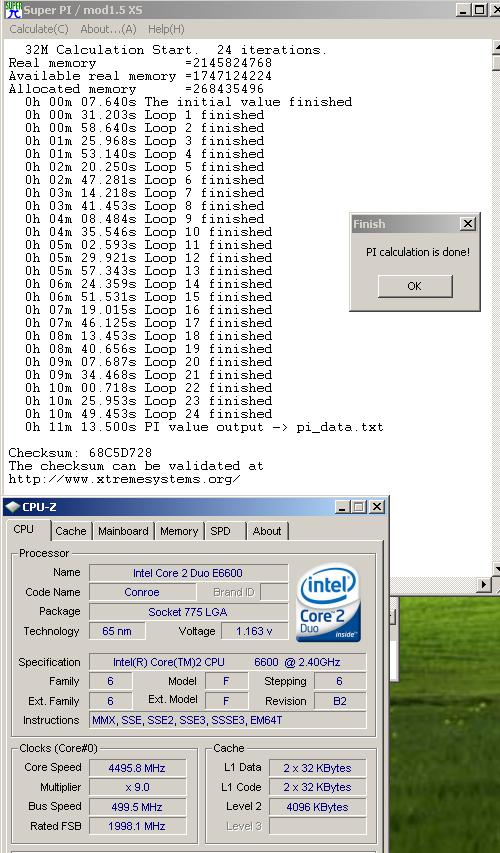Click the Loop 24 finished line
Screen dimensions: 500x853
tap(149, 414)
